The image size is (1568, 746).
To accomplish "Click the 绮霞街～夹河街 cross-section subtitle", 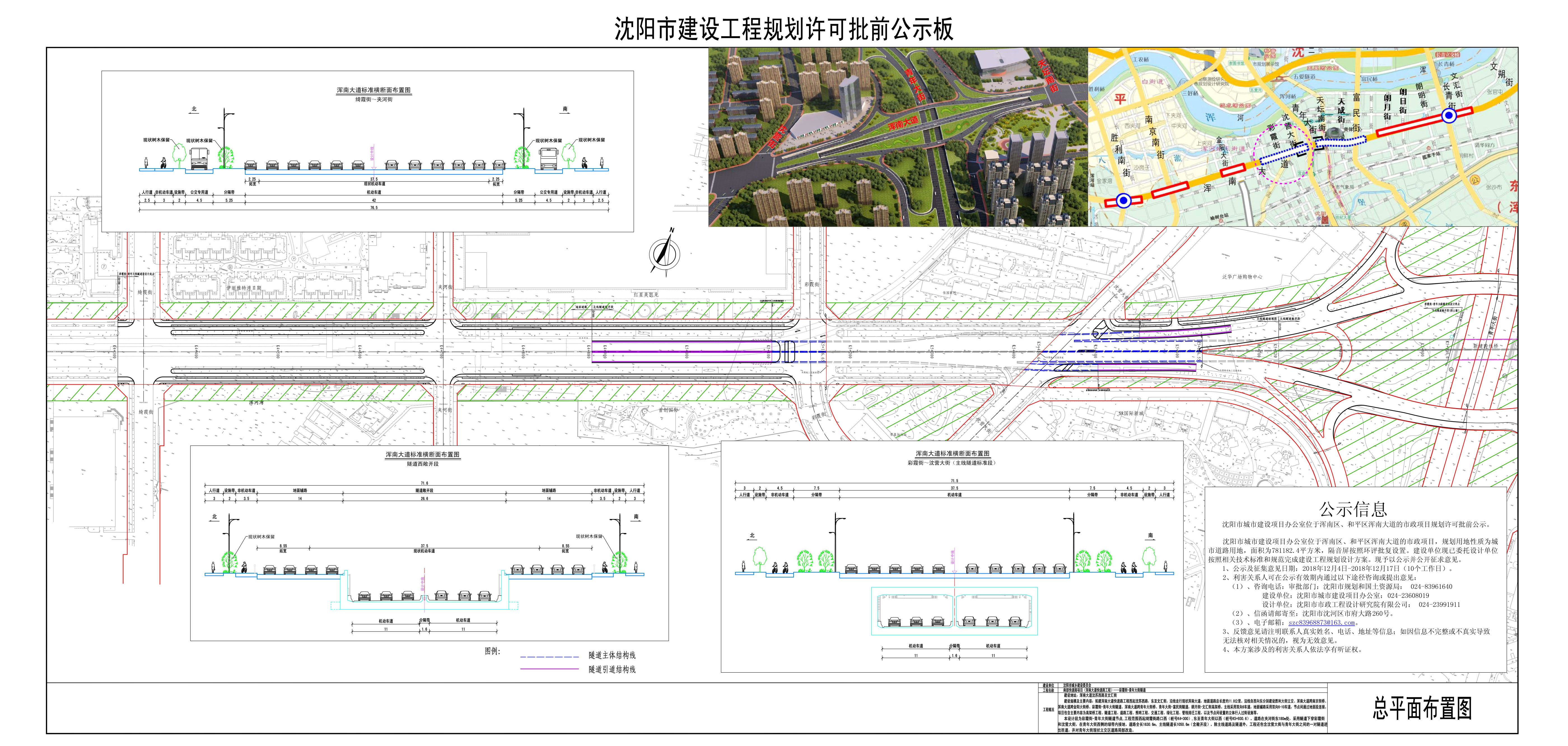I will [x=374, y=99].
